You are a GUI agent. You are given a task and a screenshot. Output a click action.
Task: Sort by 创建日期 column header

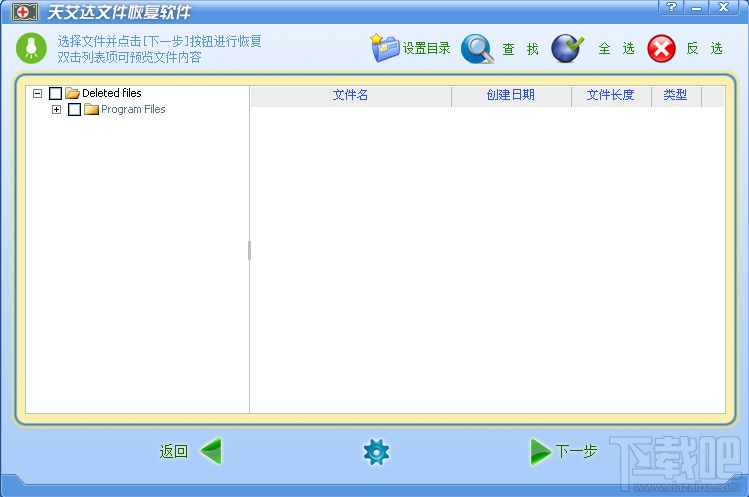[x=511, y=96]
